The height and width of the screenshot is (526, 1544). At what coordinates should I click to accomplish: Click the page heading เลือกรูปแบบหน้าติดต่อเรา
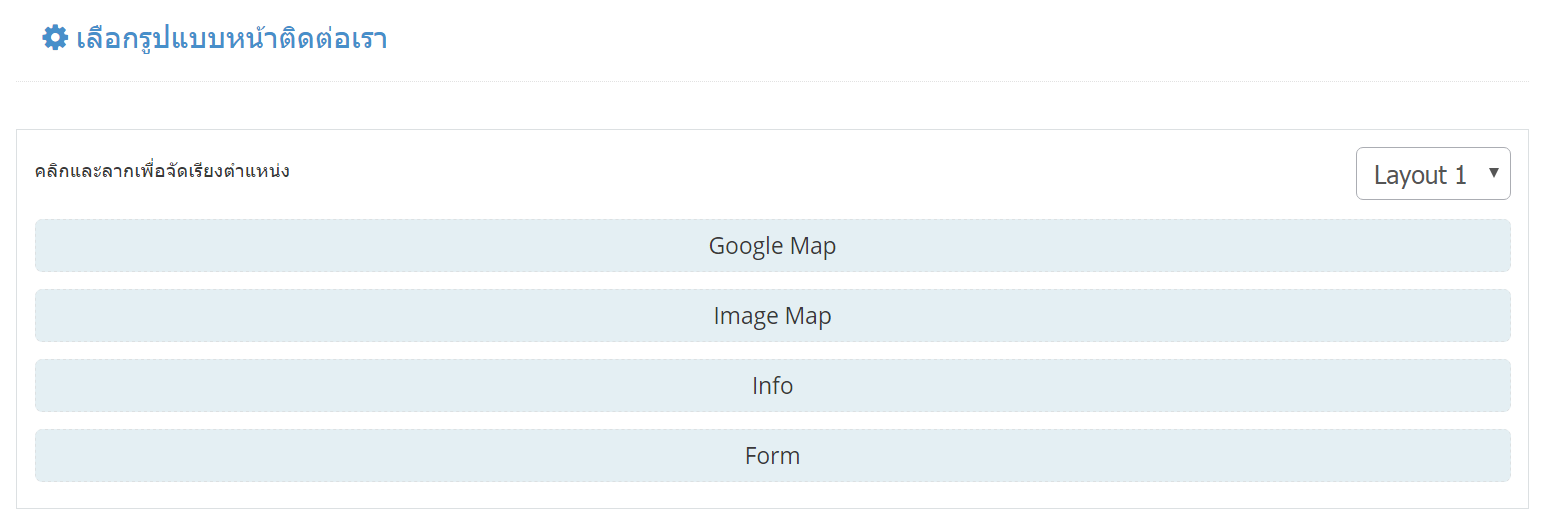tap(231, 39)
